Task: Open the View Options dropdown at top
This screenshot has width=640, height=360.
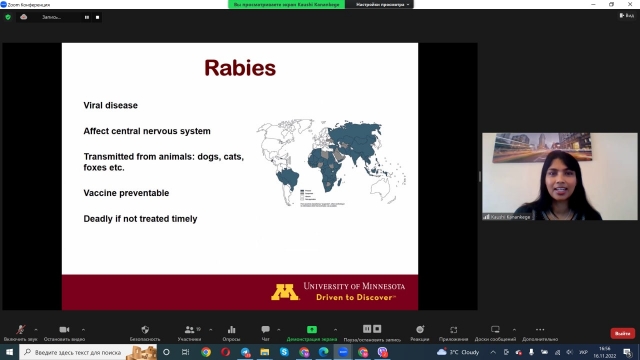Action: [x=382, y=4]
